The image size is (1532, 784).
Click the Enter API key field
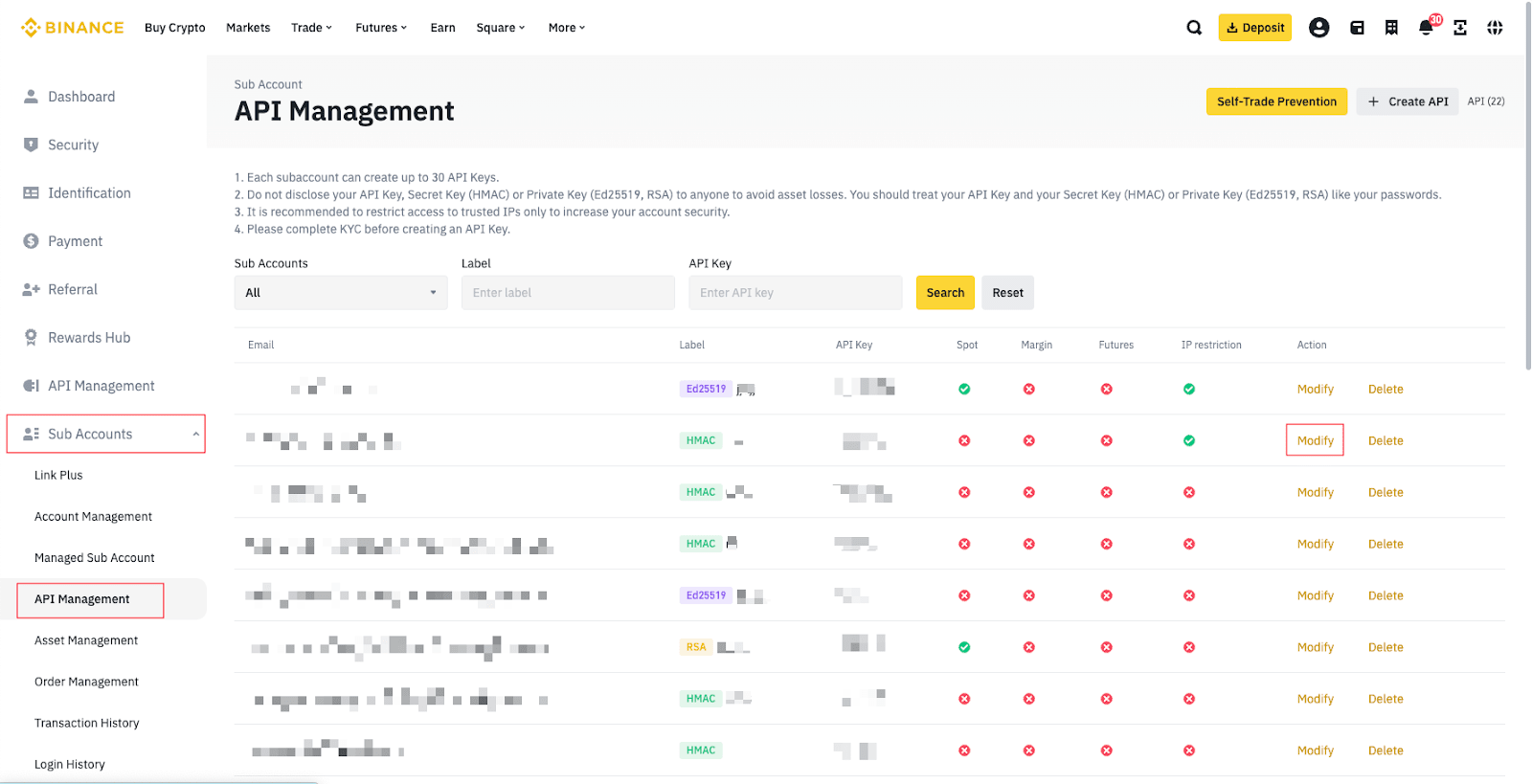795,293
